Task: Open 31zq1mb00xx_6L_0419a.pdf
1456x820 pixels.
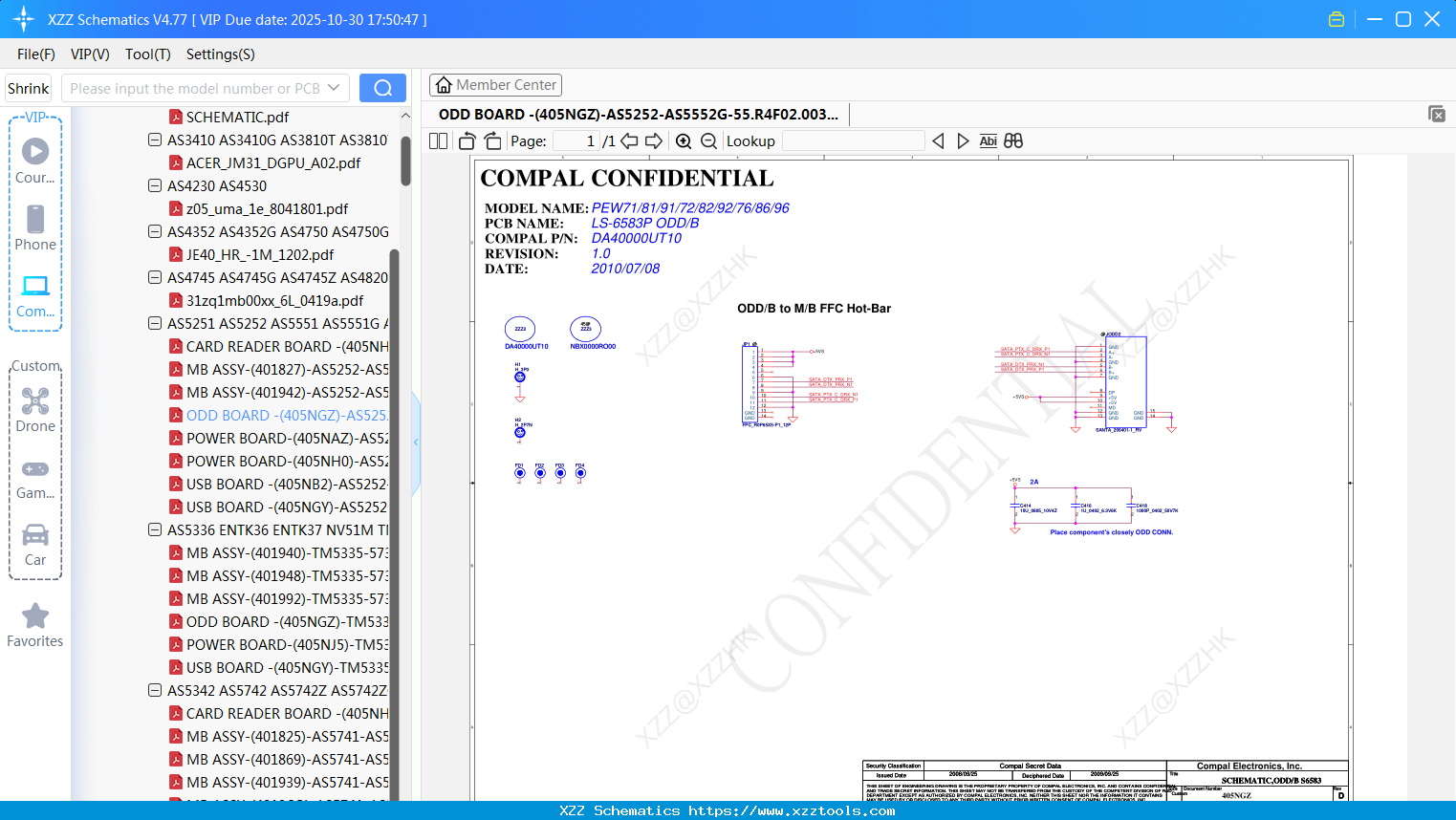Action: 274,300
